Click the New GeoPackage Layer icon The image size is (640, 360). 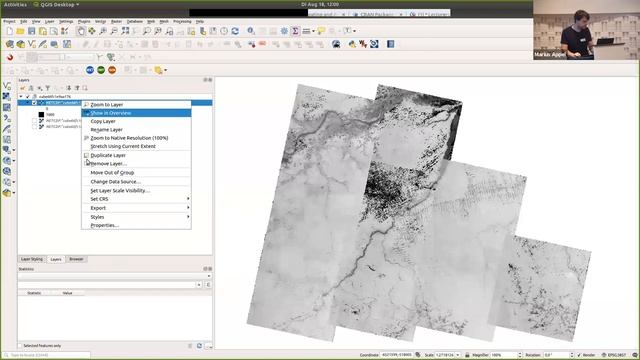[x=20, y=44]
